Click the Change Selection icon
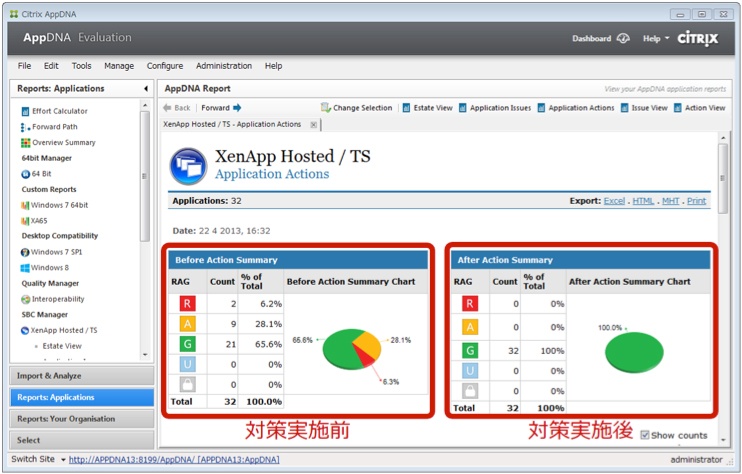The height and width of the screenshot is (474, 742). coord(326,108)
